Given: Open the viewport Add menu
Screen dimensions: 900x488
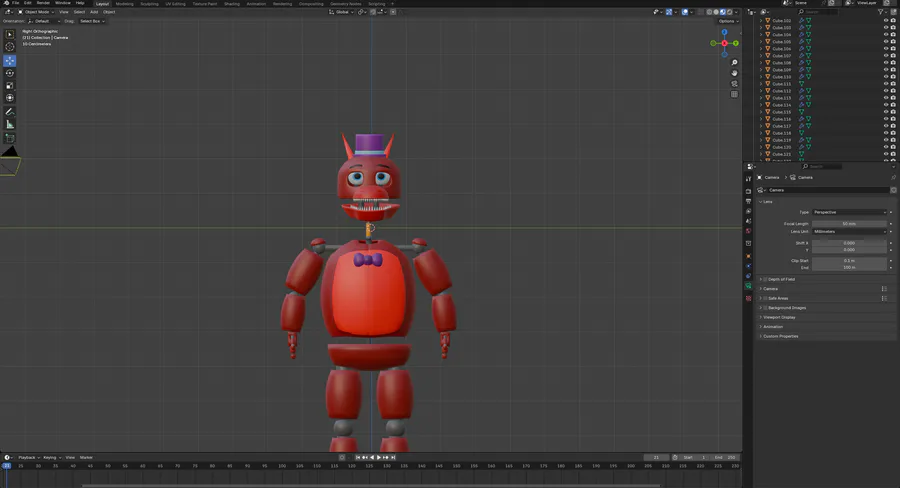Looking at the screenshot, I should point(94,11).
